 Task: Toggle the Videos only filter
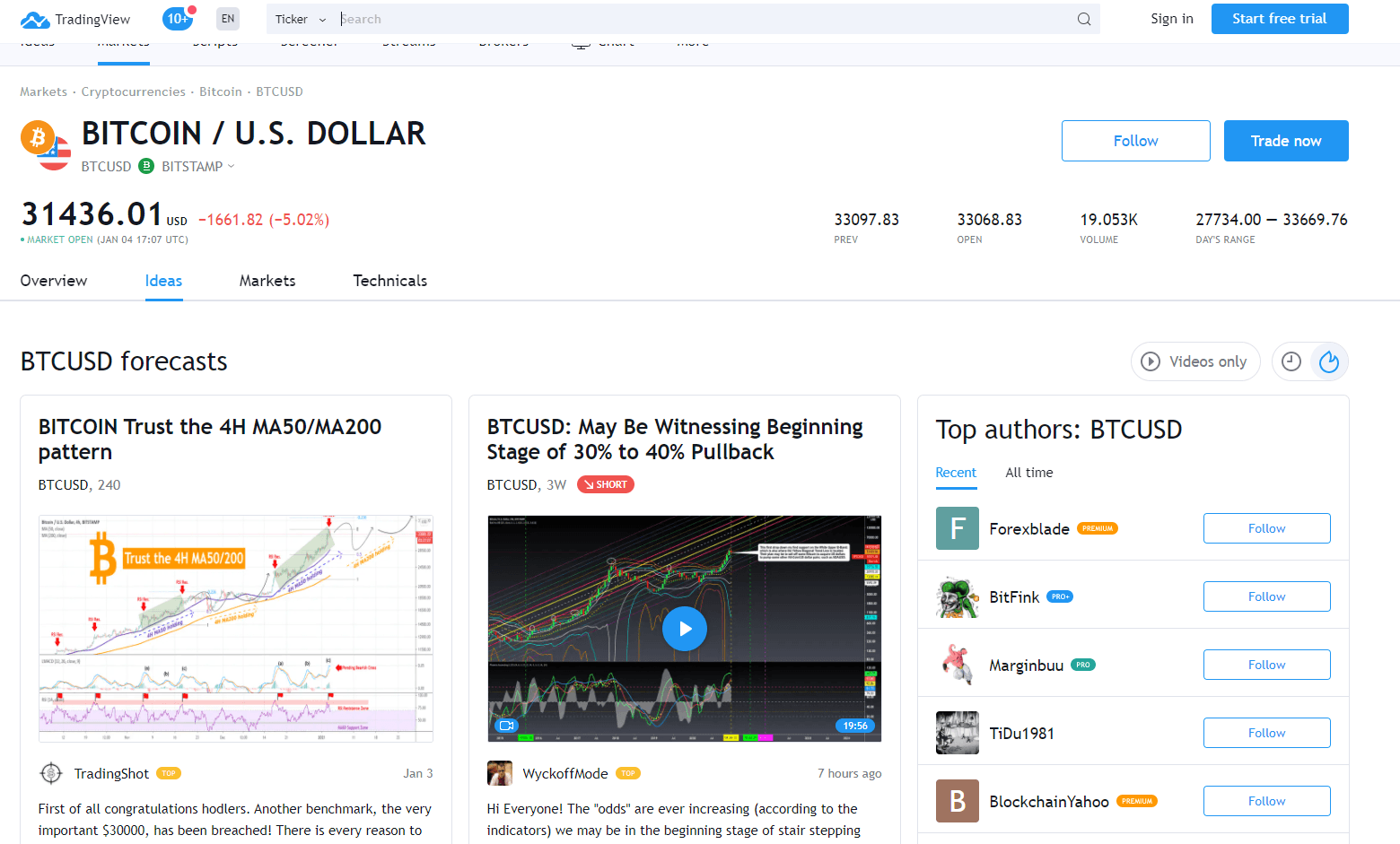[1195, 361]
